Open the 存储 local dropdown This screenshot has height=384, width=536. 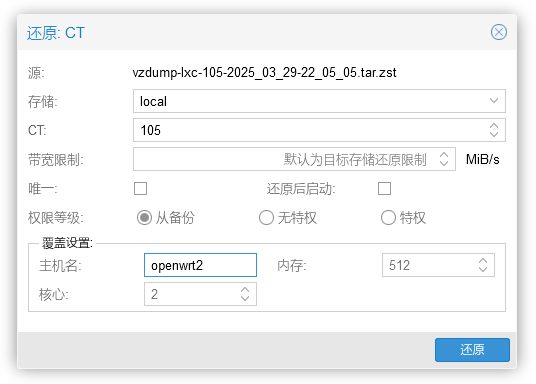click(x=494, y=101)
